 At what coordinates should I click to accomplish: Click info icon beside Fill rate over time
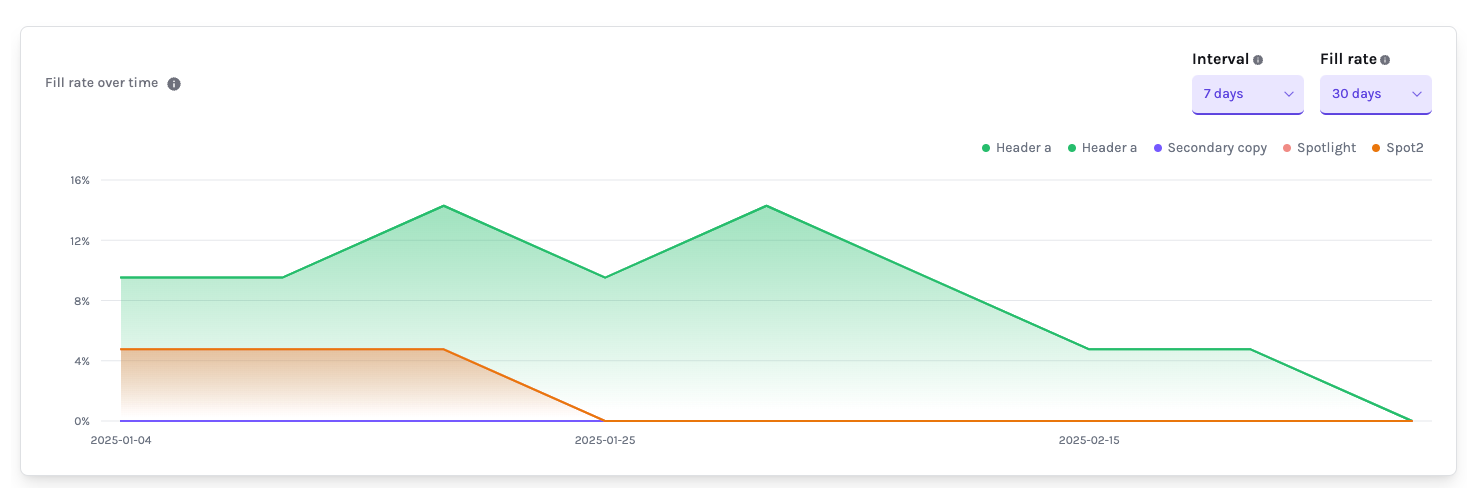pos(174,84)
